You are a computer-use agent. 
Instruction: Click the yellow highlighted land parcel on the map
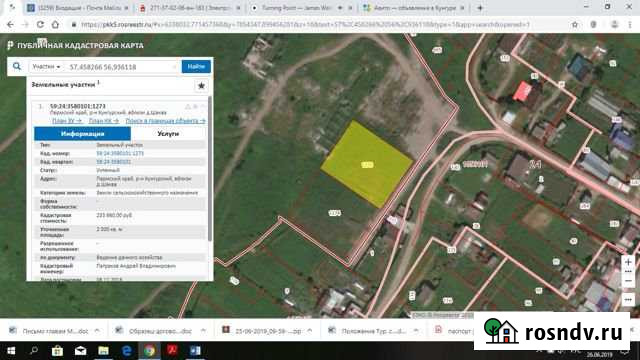point(367,164)
